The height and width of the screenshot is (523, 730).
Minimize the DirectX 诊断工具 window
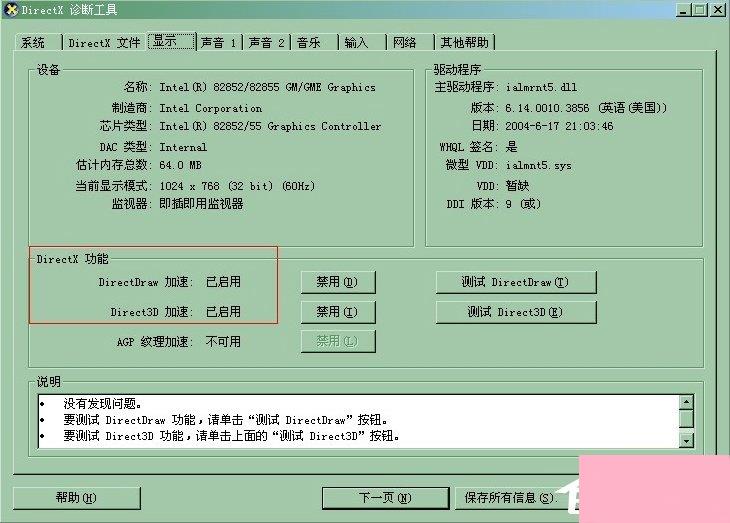pyautogui.click(x=683, y=9)
